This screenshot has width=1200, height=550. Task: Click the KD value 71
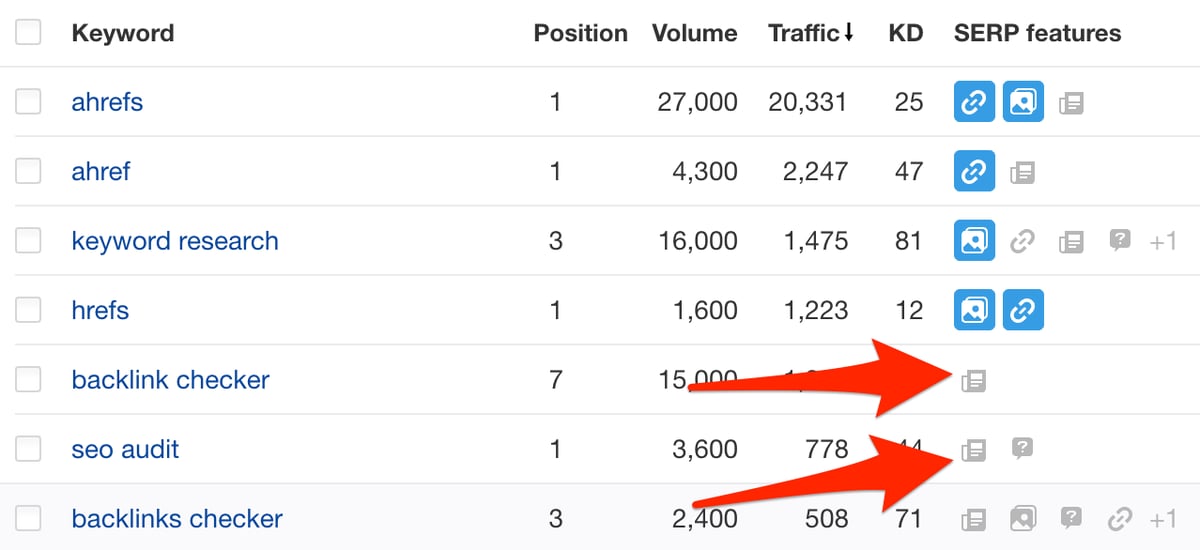click(x=909, y=519)
